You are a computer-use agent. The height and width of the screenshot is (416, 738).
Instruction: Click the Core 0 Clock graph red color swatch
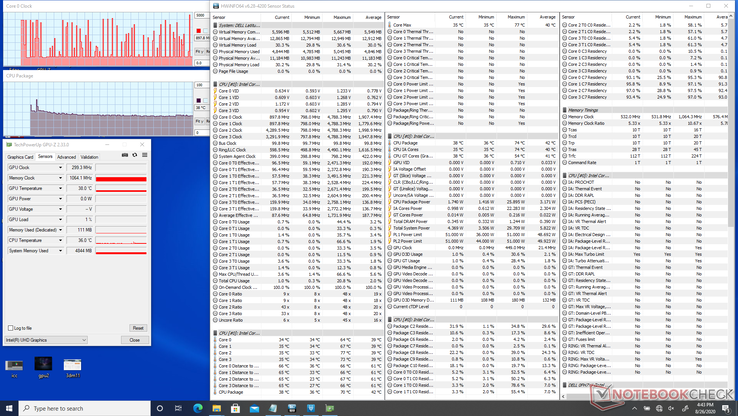click(x=198, y=31)
